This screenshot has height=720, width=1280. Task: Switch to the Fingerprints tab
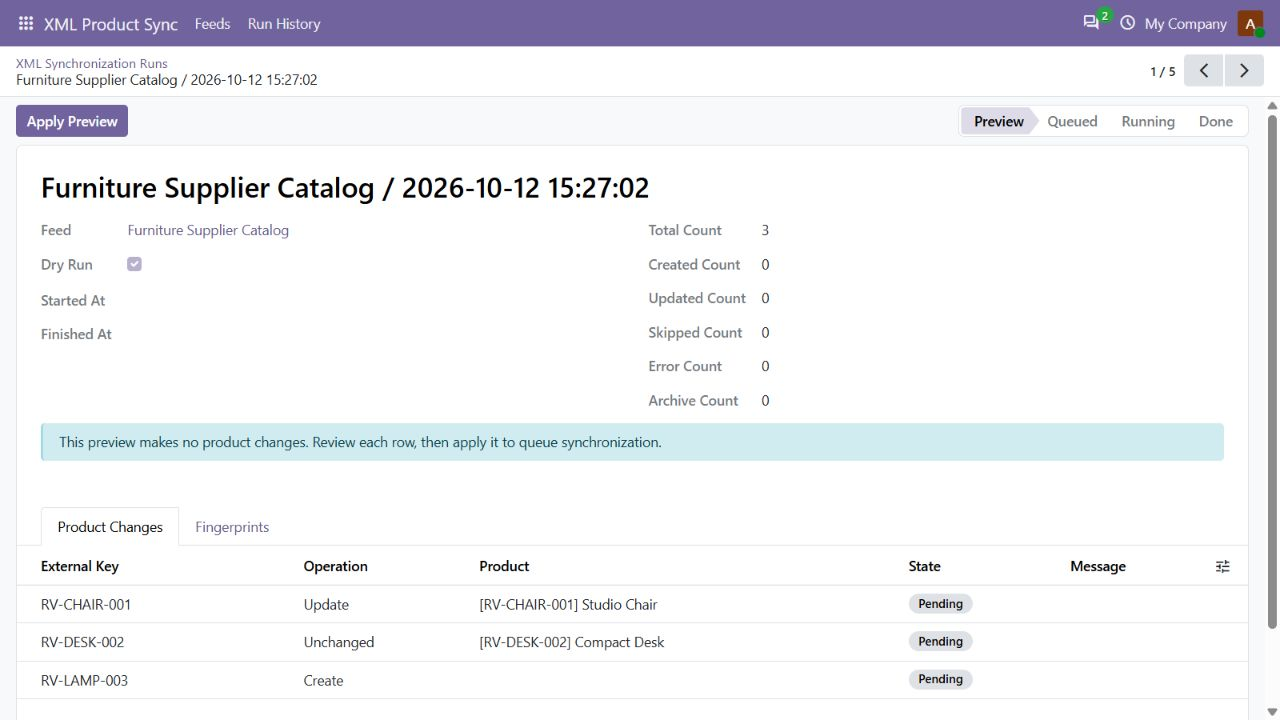[x=232, y=527]
